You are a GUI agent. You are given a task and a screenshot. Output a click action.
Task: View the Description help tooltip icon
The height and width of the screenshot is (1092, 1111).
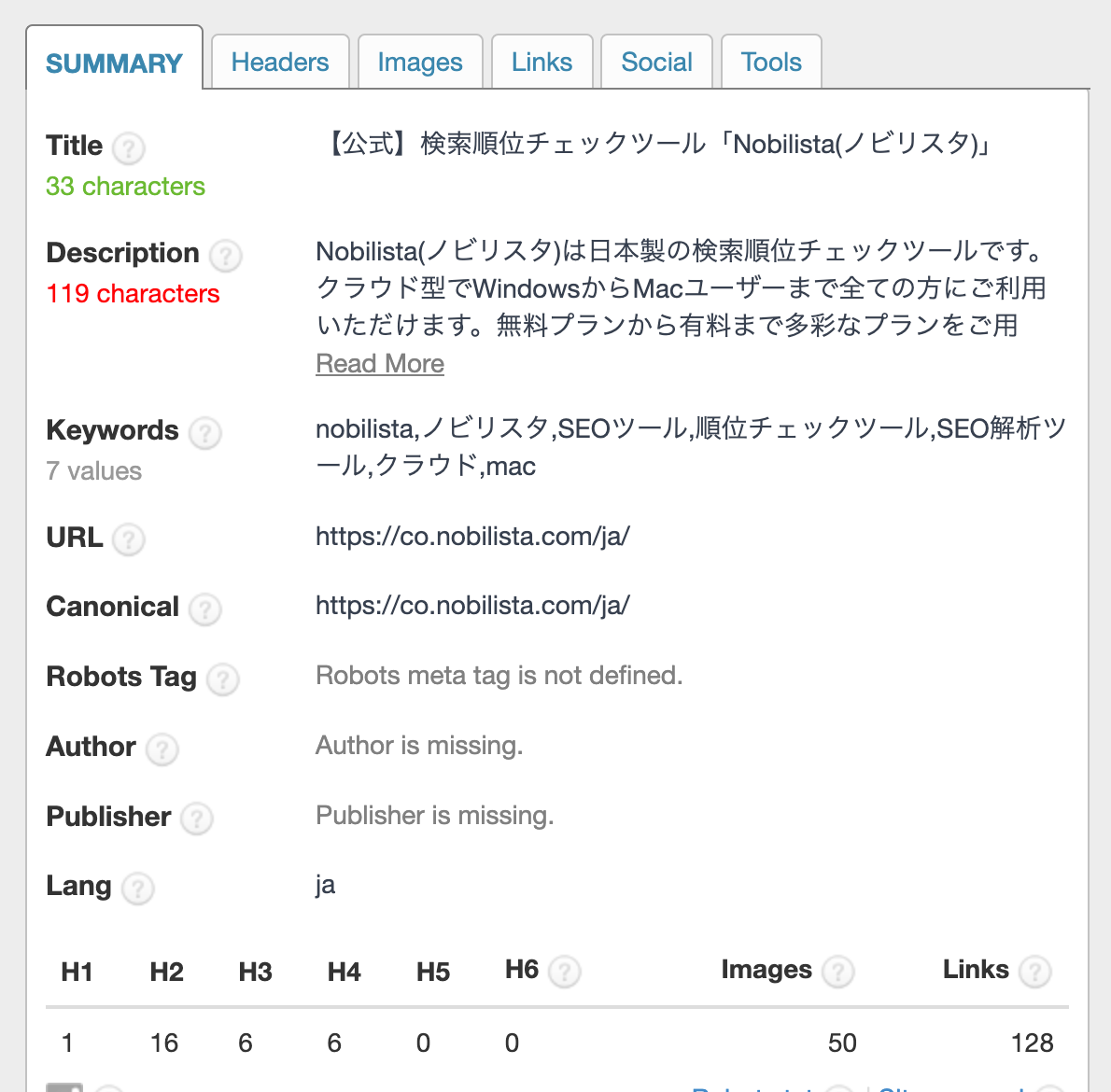[224, 256]
